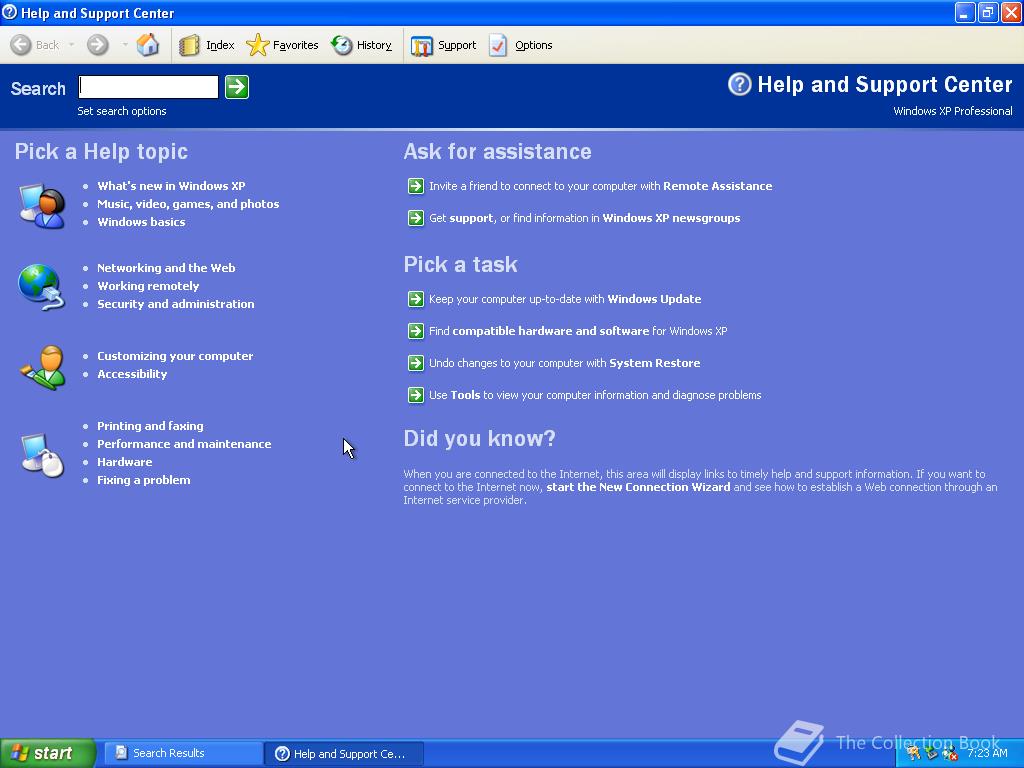Click the Favorites toolbar label

tap(295, 45)
